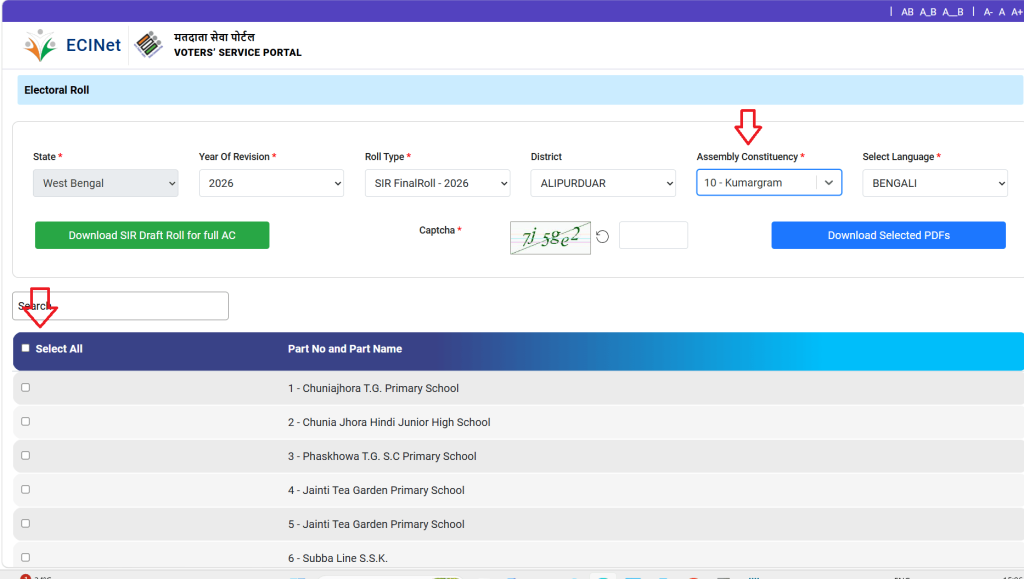Click the A_B display option

click(x=929, y=11)
